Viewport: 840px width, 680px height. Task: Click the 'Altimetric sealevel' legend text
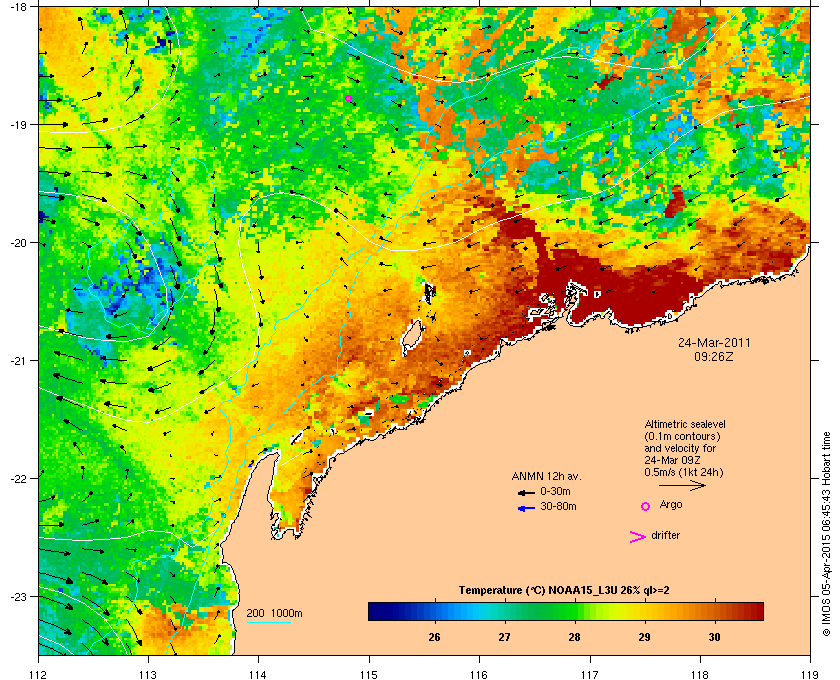[685, 424]
